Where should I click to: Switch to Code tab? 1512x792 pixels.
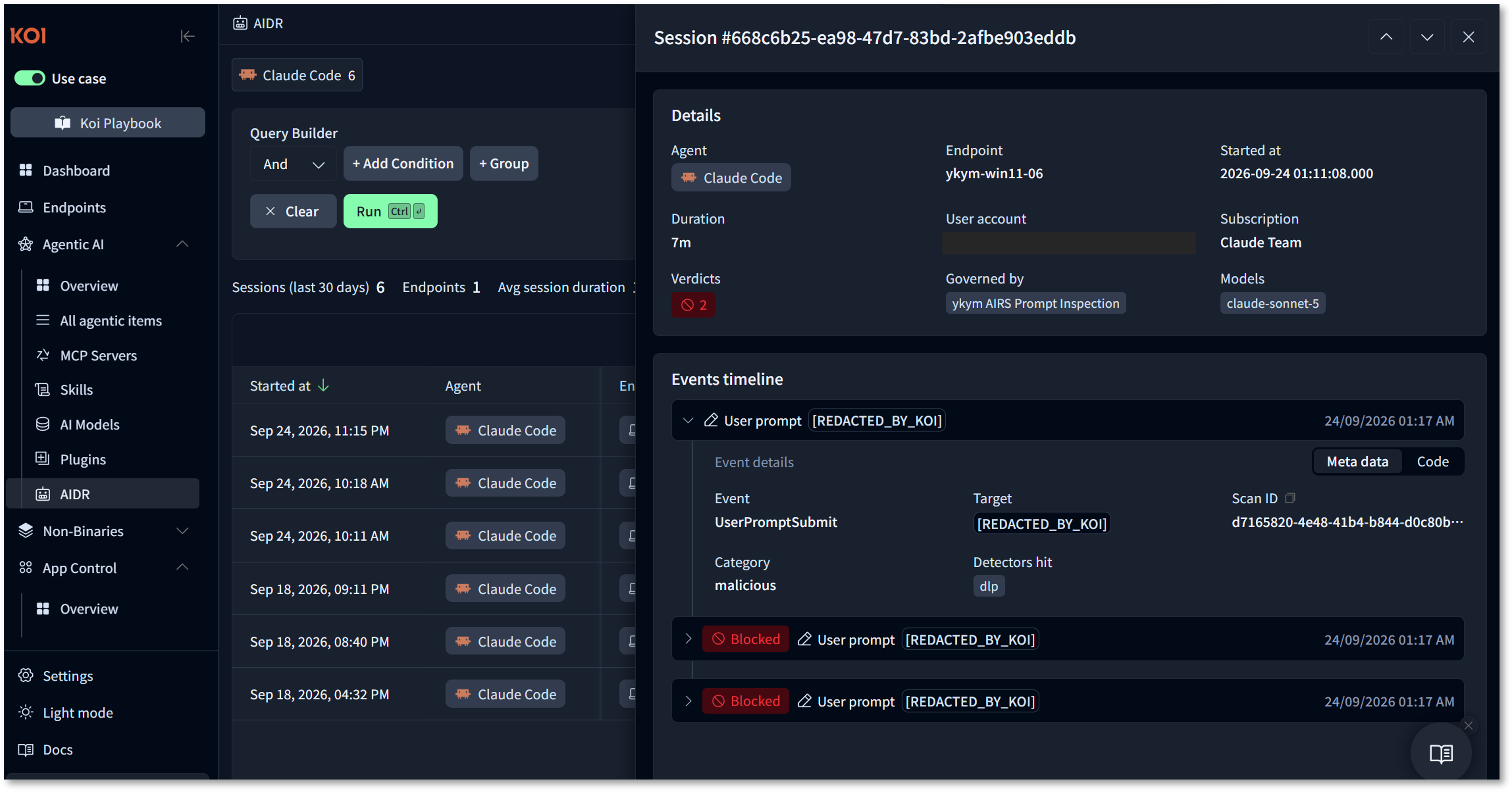(1432, 461)
